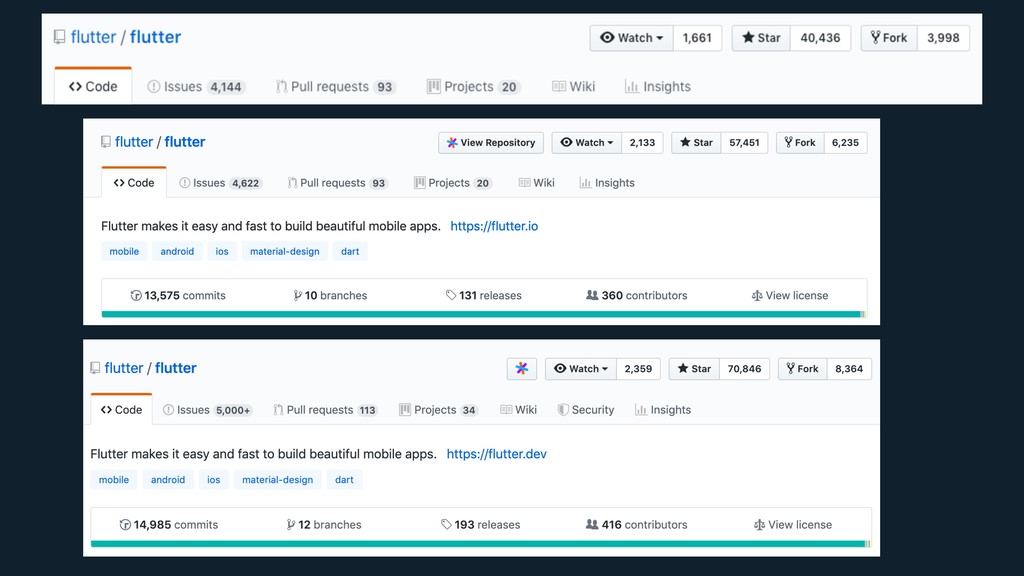Open the https://flutter.dev link
Viewport: 1024px width, 576px height.
(x=496, y=454)
